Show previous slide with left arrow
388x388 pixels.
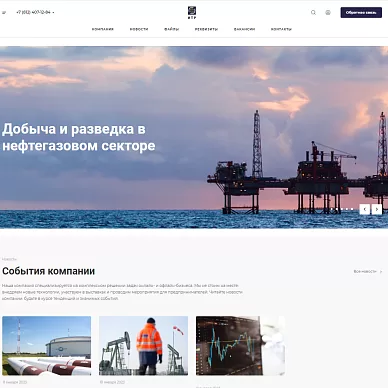(x=365, y=209)
